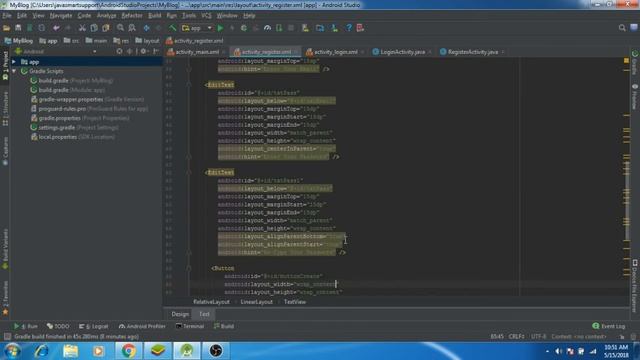The image size is (640, 360).
Task: Collapse the Gradle Scripts tree node
Action: (14, 71)
